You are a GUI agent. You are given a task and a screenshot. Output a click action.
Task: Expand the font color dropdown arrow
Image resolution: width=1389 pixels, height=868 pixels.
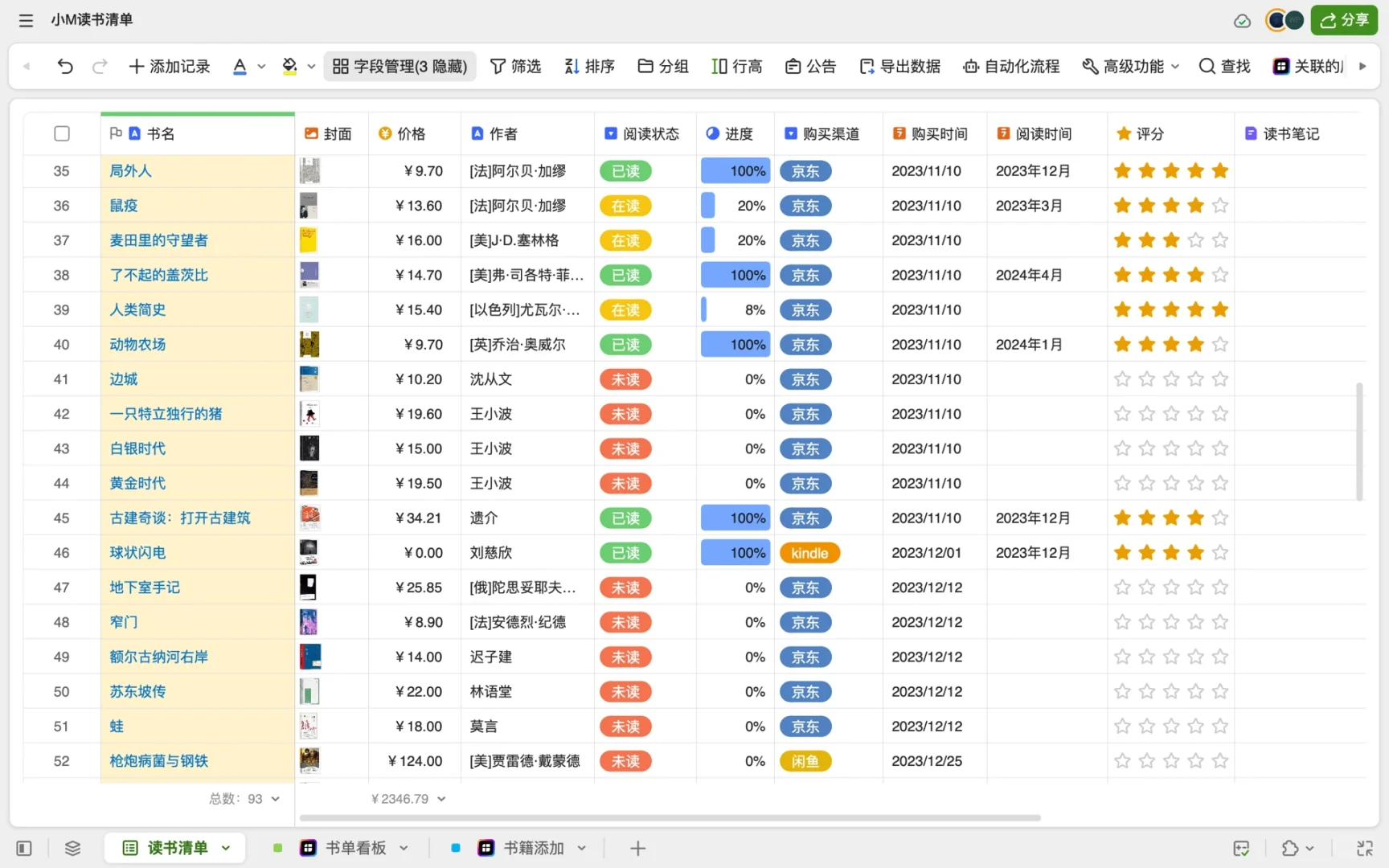pos(260,66)
